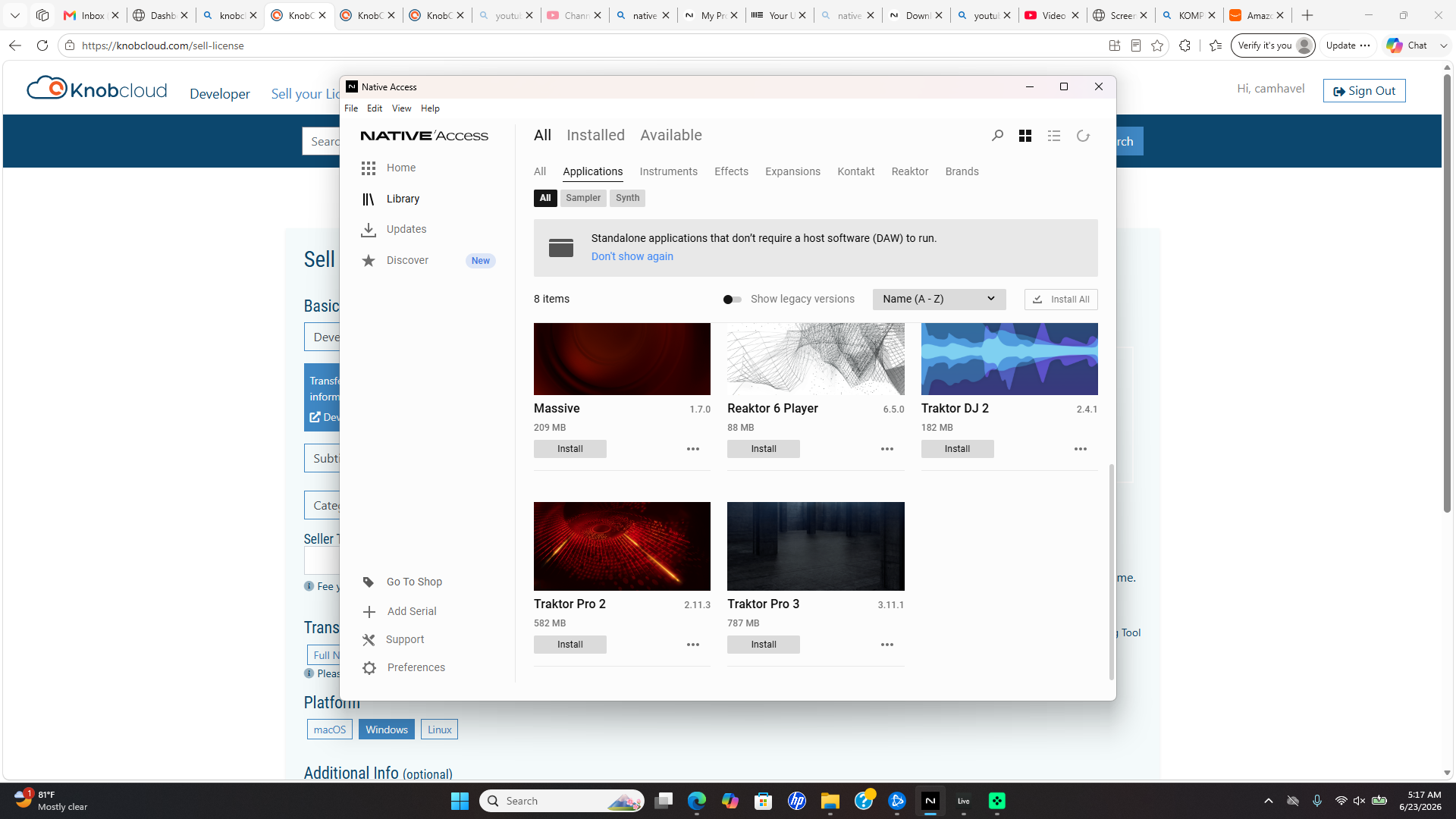
Task: Select the All filter chip
Action: coord(545,198)
